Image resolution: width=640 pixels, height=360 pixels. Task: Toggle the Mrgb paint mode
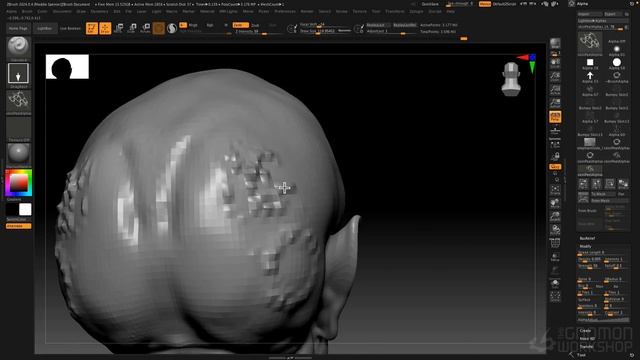click(193, 25)
